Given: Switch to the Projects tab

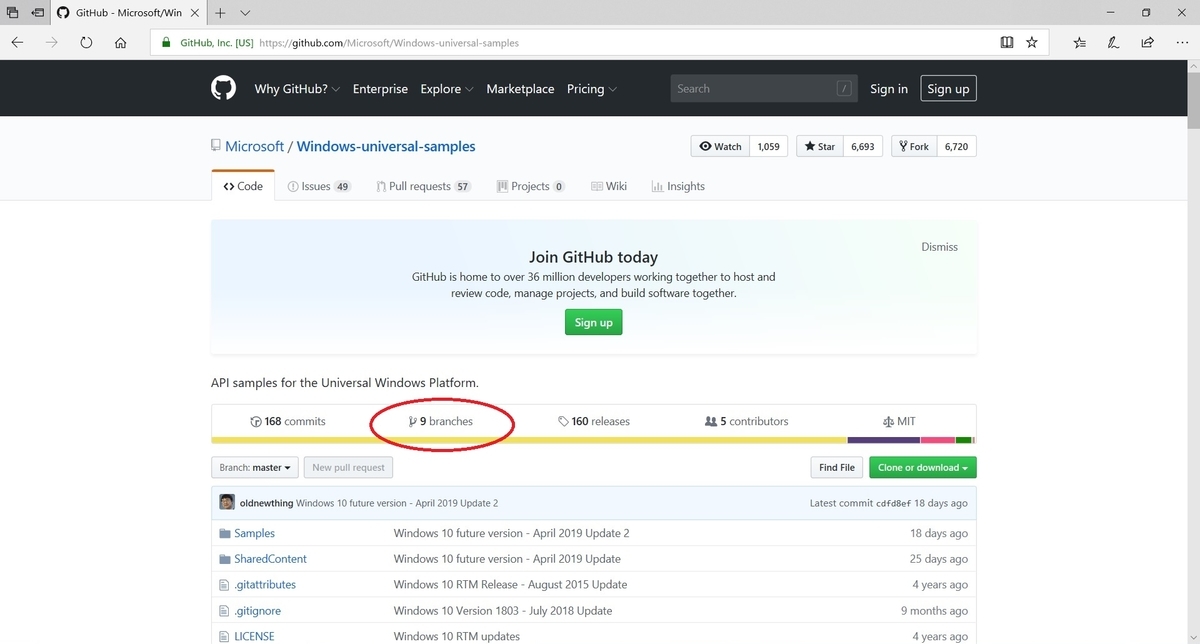Looking at the screenshot, I should tap(531, 186).
